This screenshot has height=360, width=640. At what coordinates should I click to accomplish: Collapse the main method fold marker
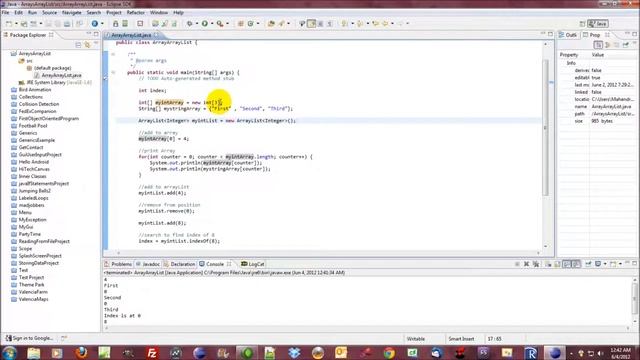coord(113,72)
